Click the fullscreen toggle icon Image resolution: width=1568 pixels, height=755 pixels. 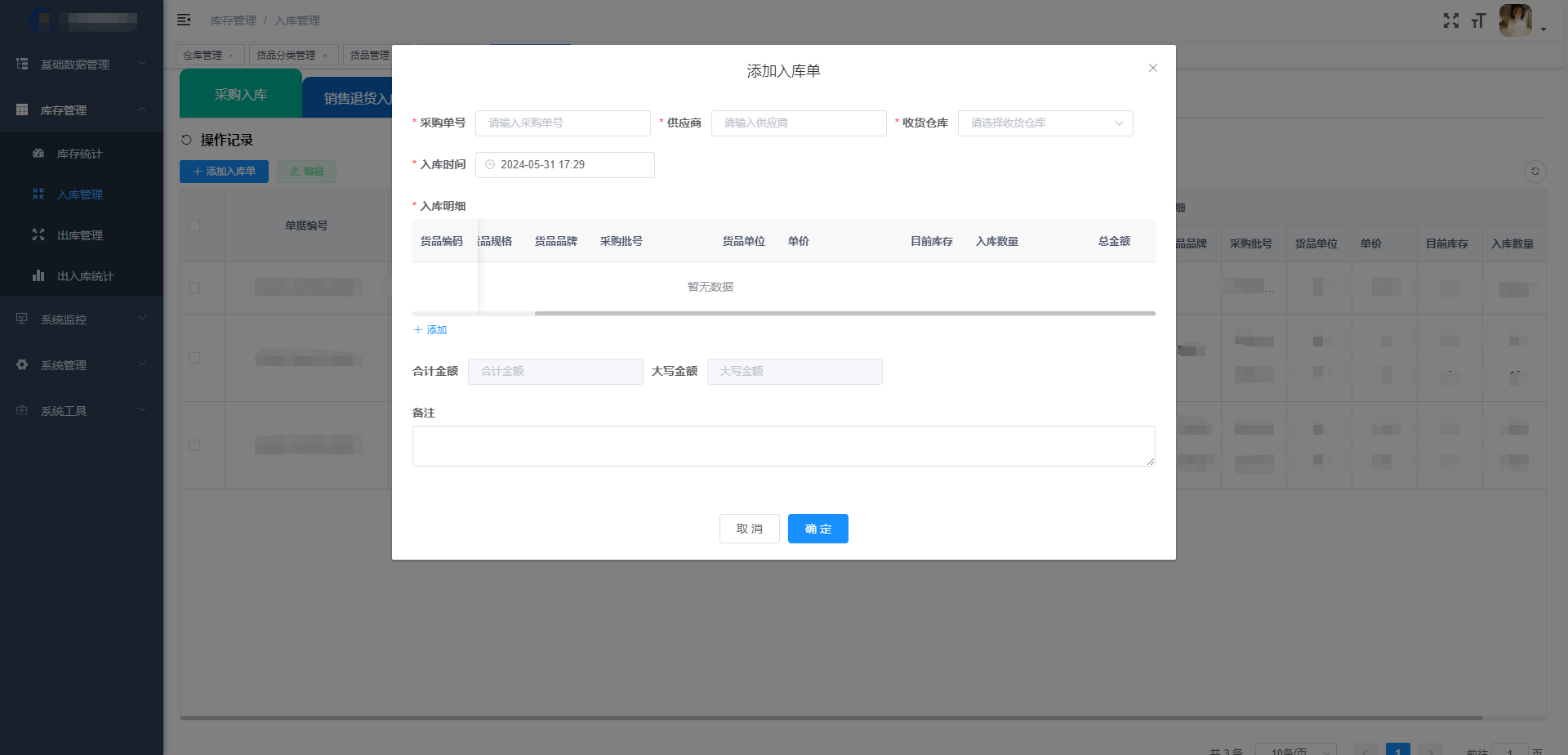point(1450,20)
